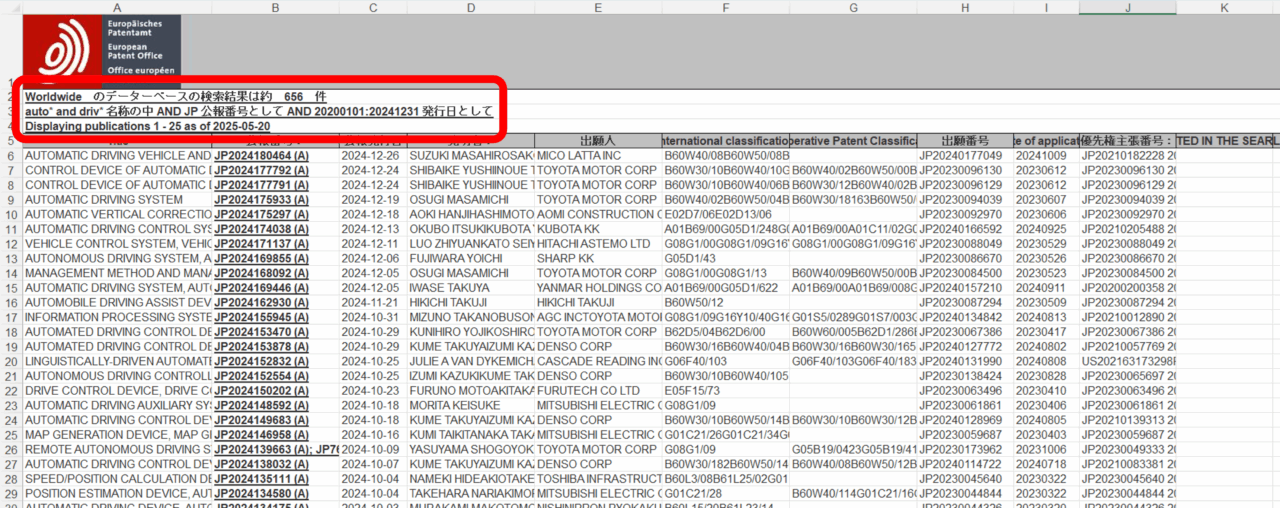Screen dimensions: 1280x508
Task: Select row 29 header number
Action: coord(11,493)
